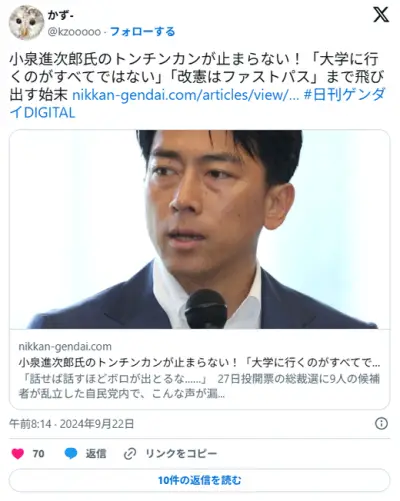Click the 70 likes count
This screenshot has width=400, height=501.
tap(38, 454)
